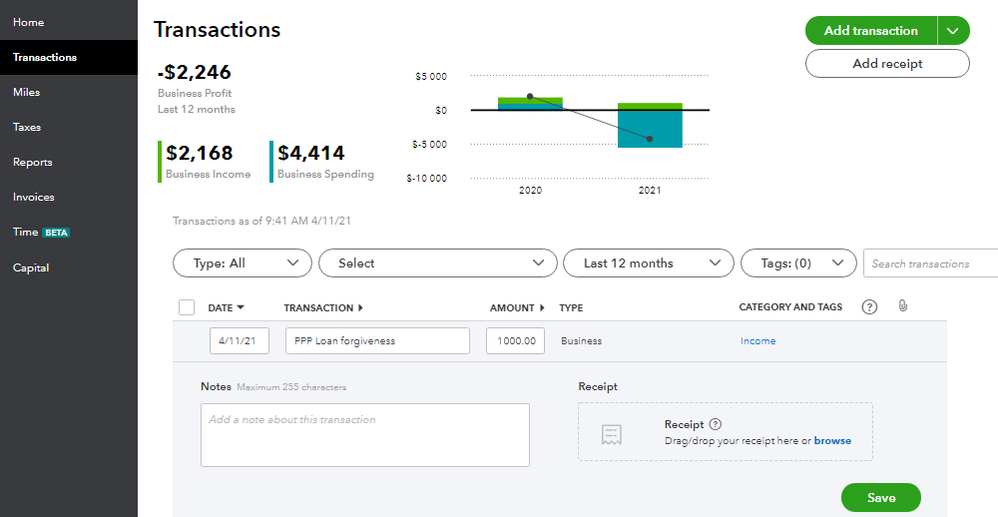Click the Search transactions field
The height and width of the screenshot is (517, 998).
coord(930,264)
